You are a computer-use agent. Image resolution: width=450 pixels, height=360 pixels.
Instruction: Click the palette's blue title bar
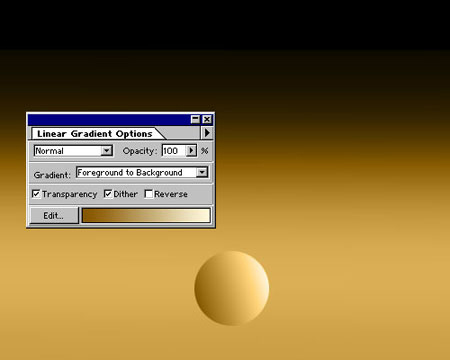click(x=109, y=119)
